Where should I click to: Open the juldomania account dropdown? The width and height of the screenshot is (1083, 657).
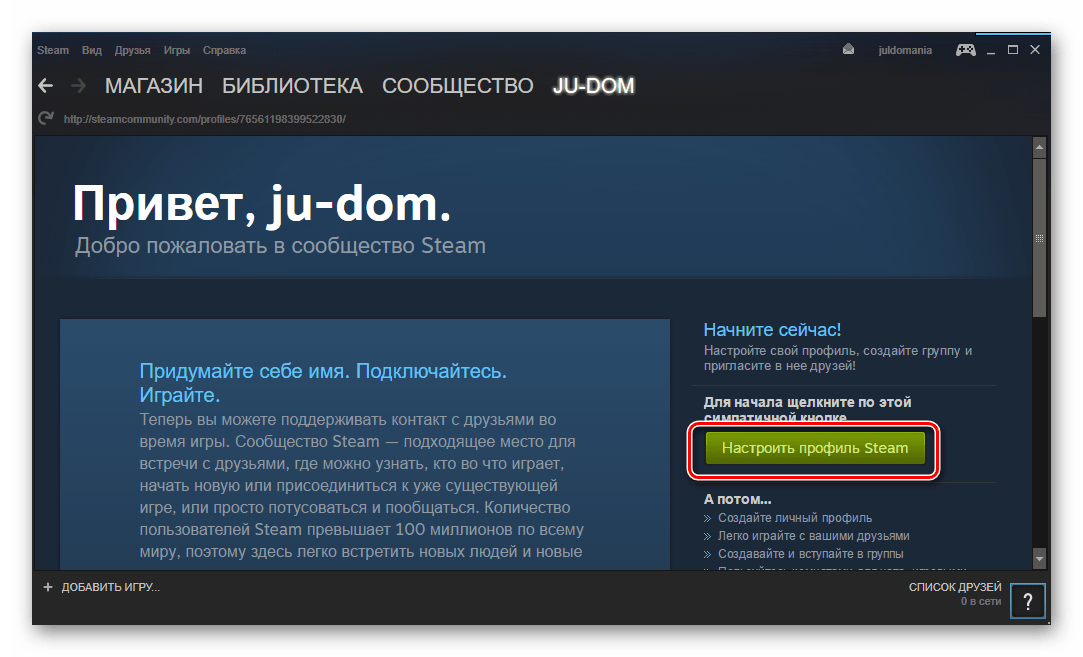(905, 50)
